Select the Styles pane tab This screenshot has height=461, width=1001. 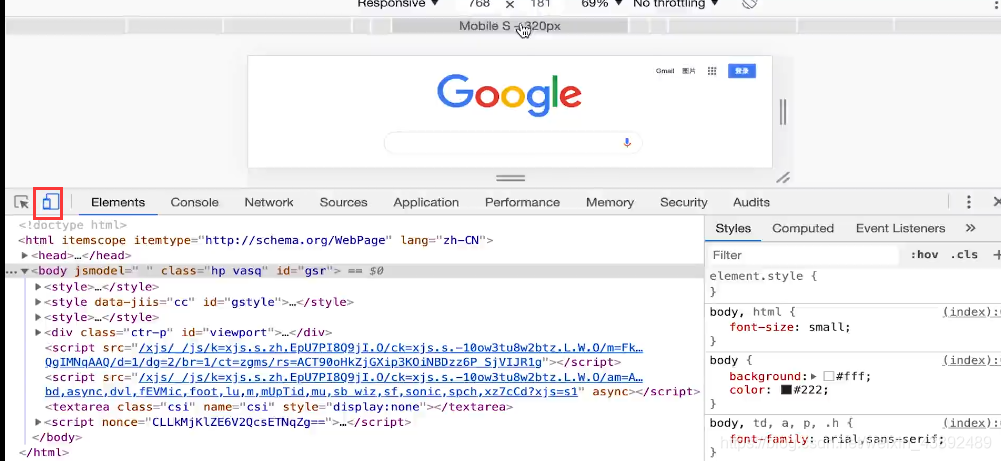pos(733,228)
